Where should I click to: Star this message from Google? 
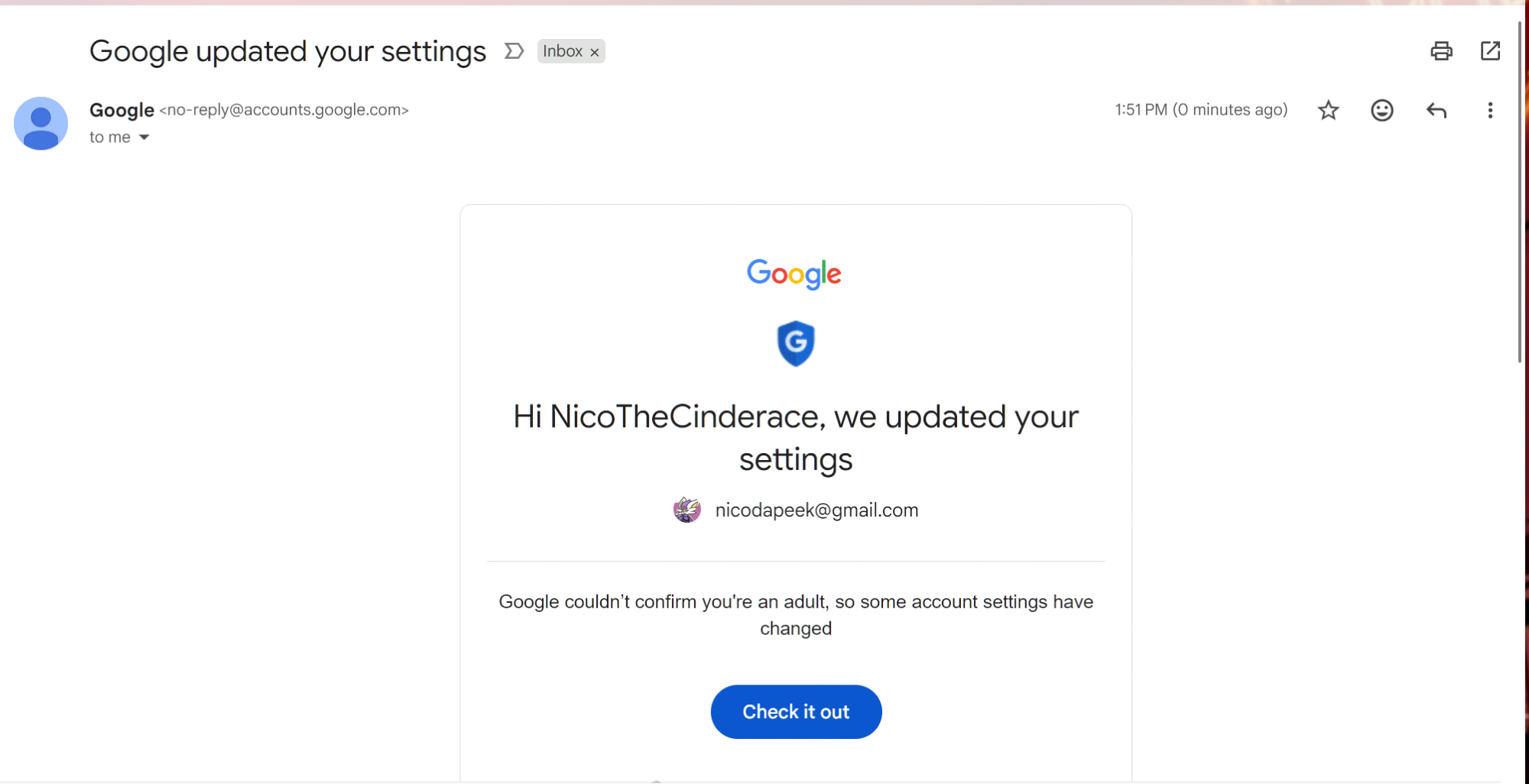[1329, 111]
